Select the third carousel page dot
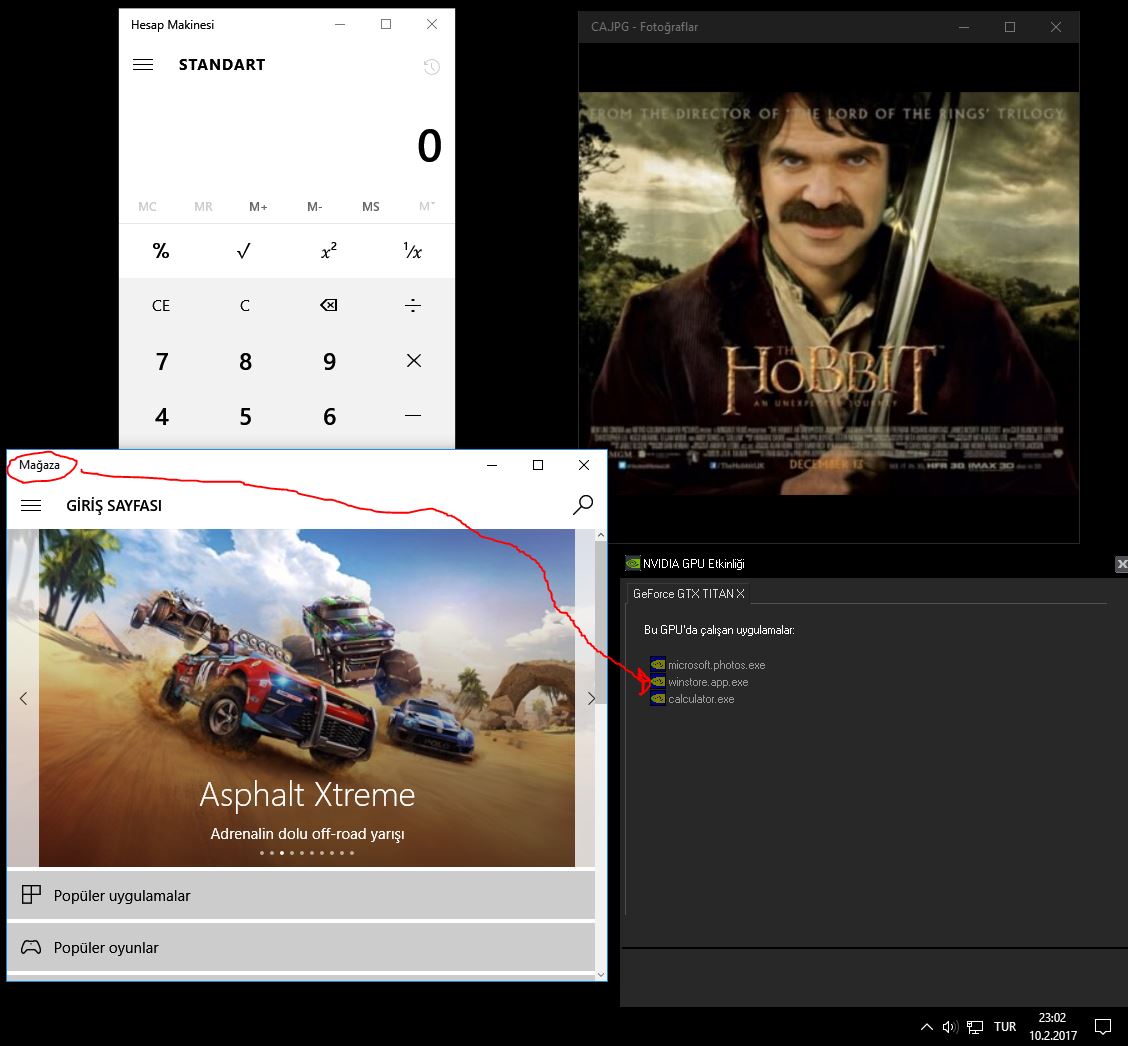The height and width of the screenshot is (1046, 1128). coord(282,853)
